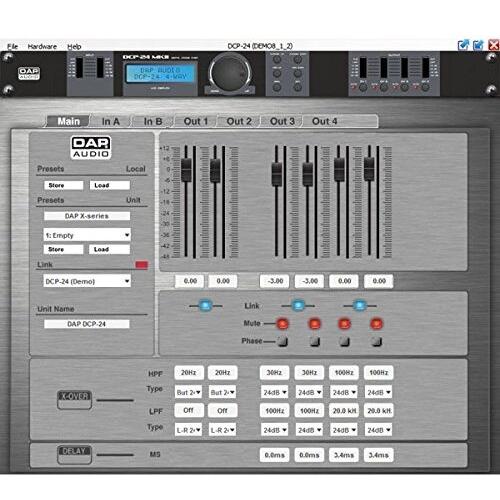
Task: Click the DELAY section icon
Action: click(74, 455)
